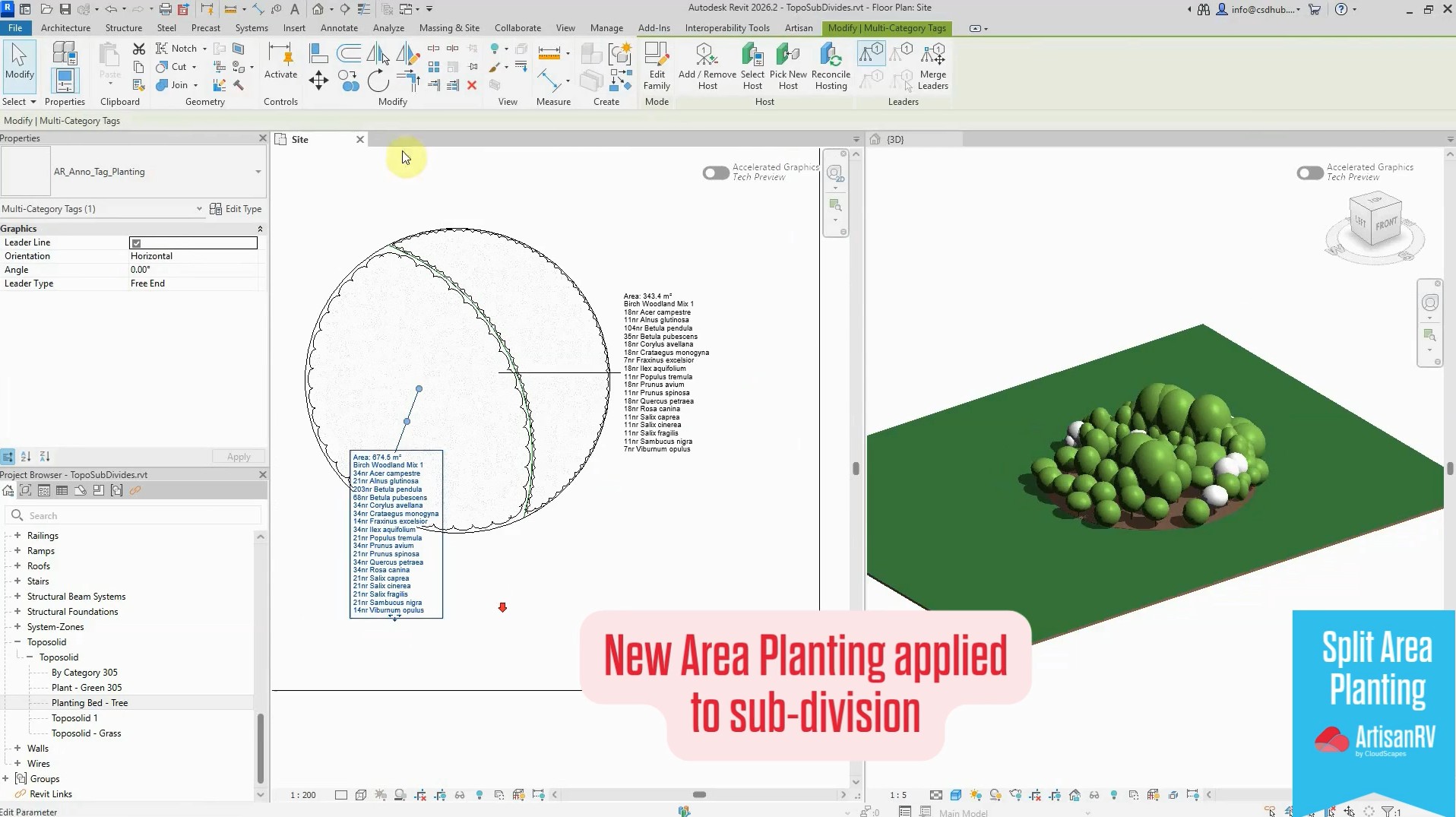Type in the Project Browser search field
This screenshot has width=1456, height=817.
[x=133, y=515]
